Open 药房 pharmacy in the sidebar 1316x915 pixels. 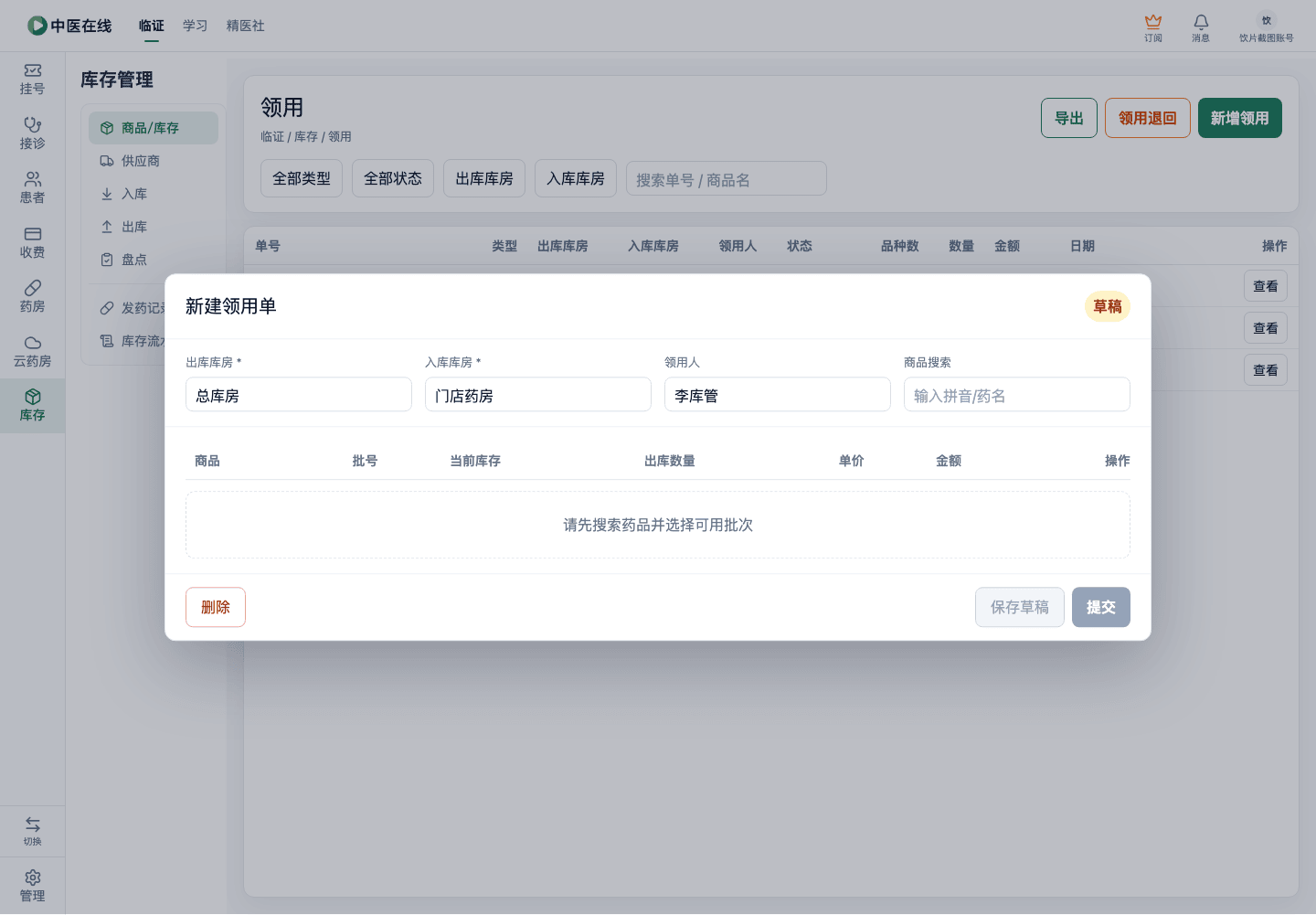(x=32, y=296)
